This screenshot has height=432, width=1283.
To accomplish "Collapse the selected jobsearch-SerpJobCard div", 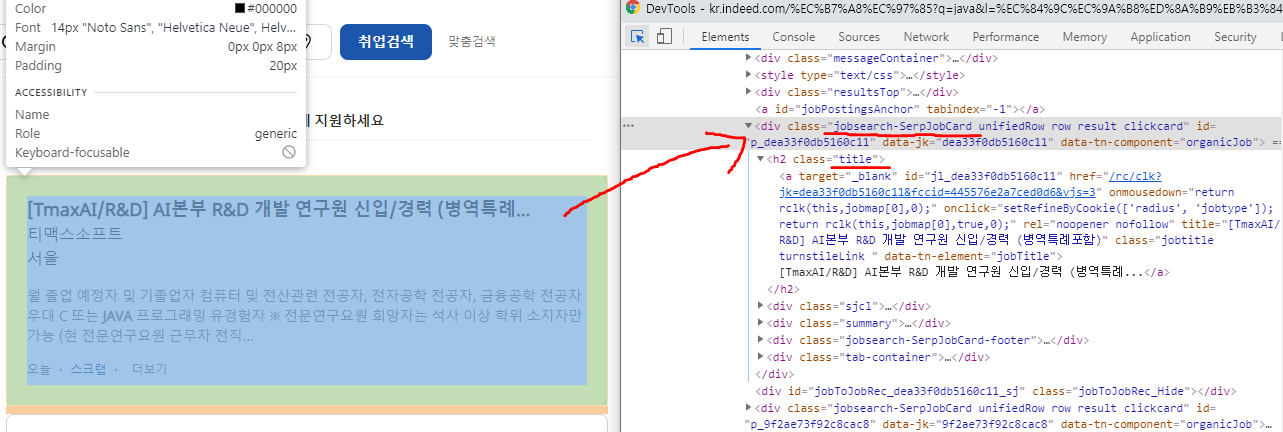I will point(749,126).
